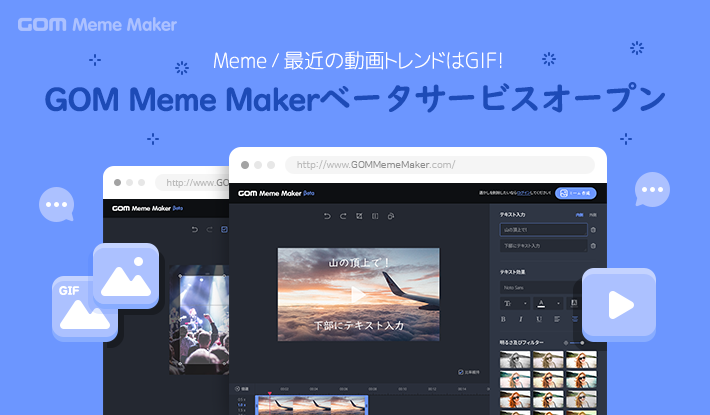The width and height of the screenshot is (710, 415).
Task: Click the flip icon in the editor toolbar
Action: pos(374,215)
